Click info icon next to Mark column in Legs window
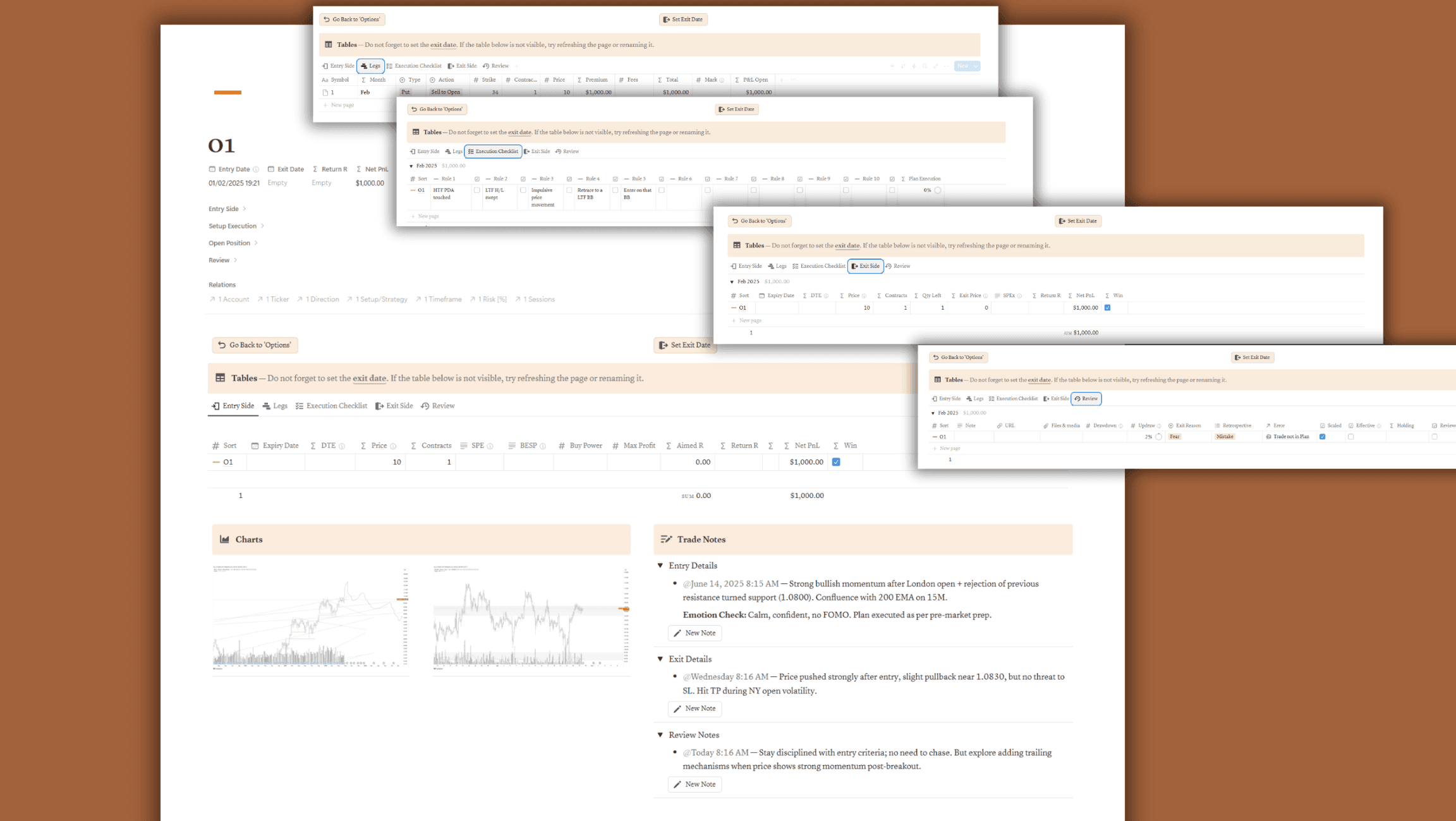Screen dimensions: 1456x821 (722, 80)
